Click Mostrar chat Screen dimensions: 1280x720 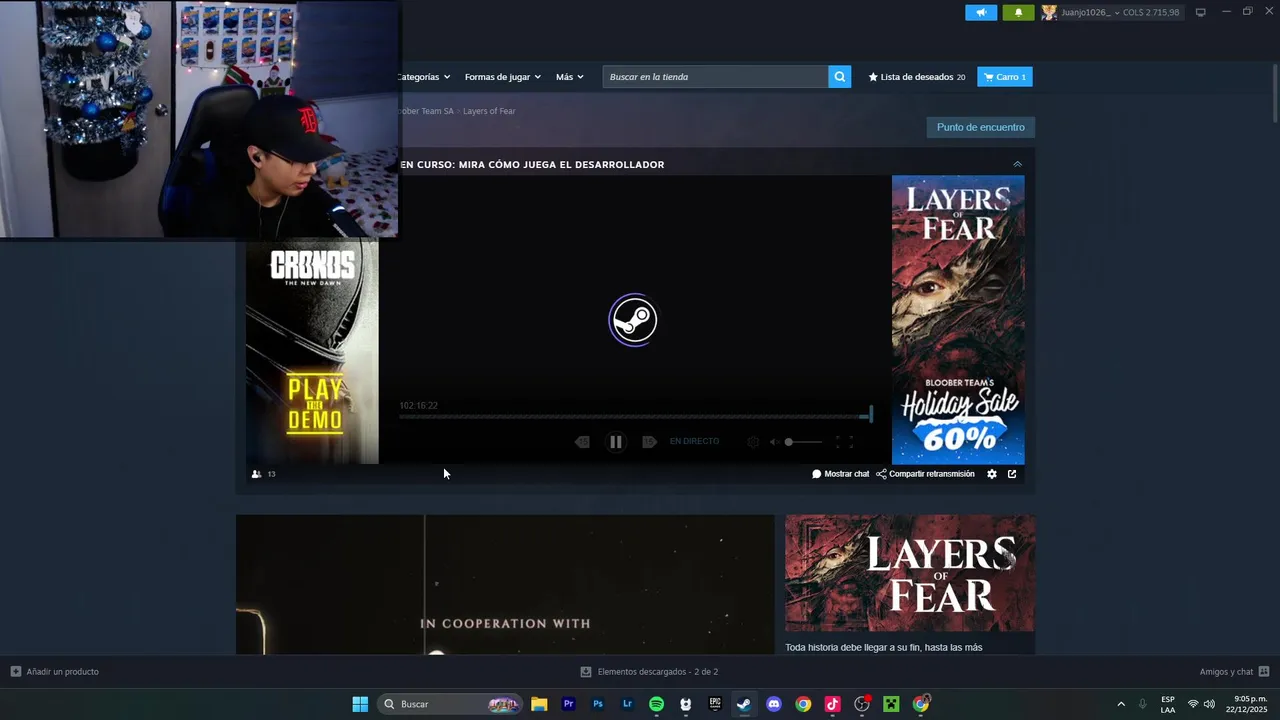841,474
